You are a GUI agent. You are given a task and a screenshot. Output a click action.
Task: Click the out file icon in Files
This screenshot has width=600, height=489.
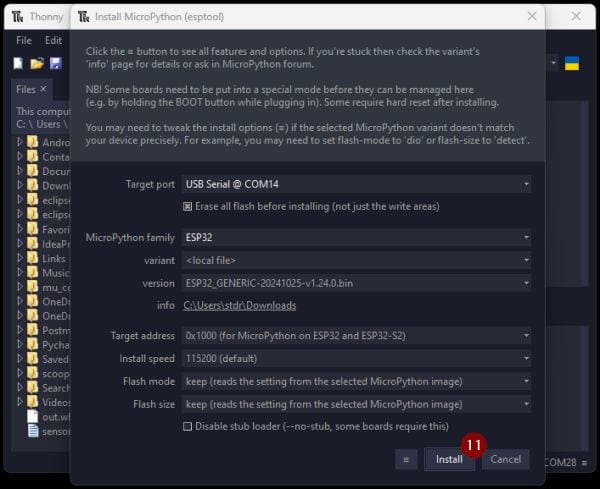33,416
